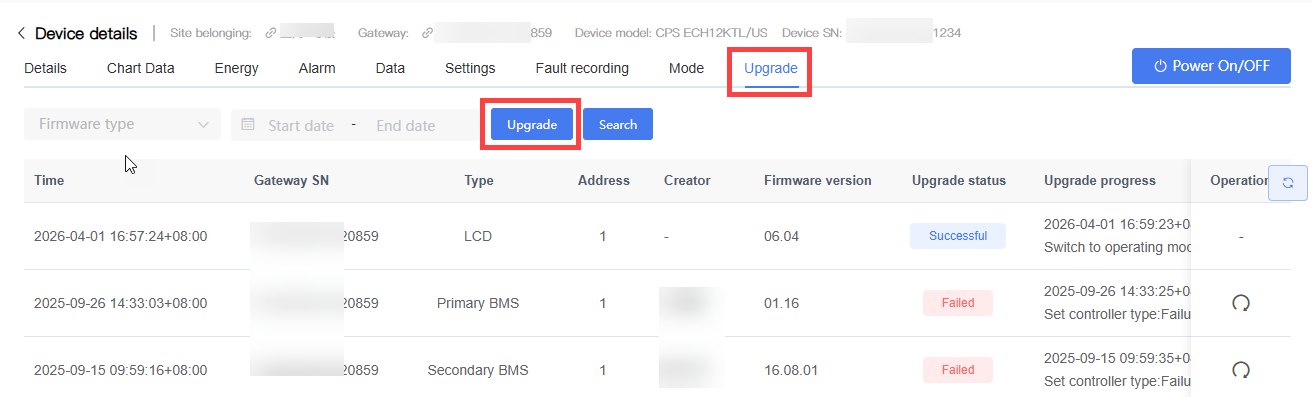Click the Gateway link icon
1312x397 pixels.
[427, 33]
